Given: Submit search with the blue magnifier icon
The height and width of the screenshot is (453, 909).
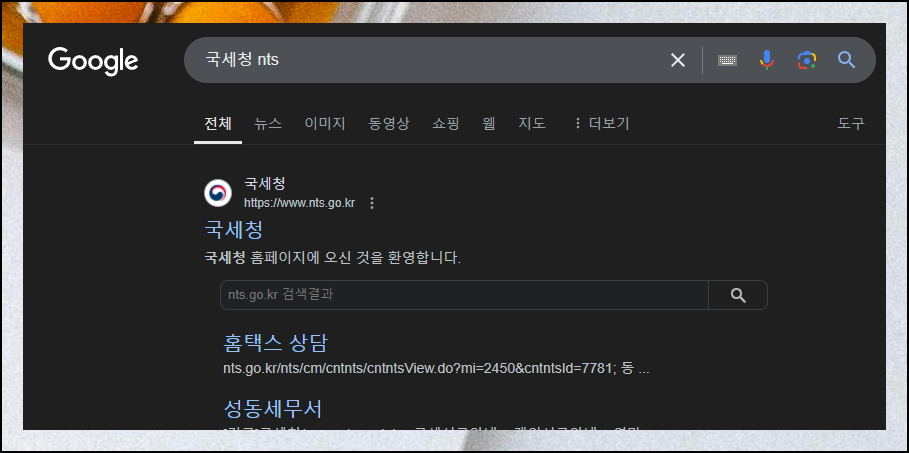Looking at the screenshot, I should tap(846, 59).
